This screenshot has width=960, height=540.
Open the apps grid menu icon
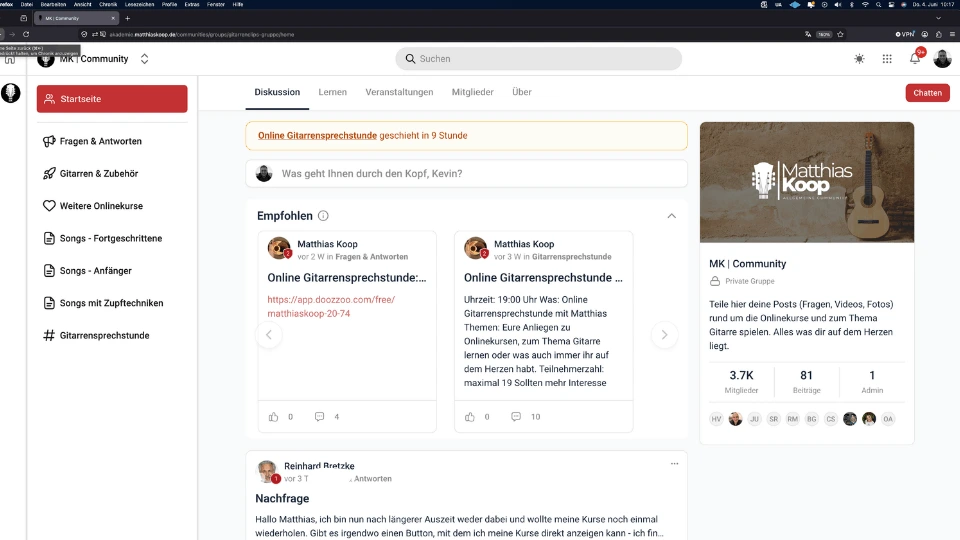coord(887,59)
